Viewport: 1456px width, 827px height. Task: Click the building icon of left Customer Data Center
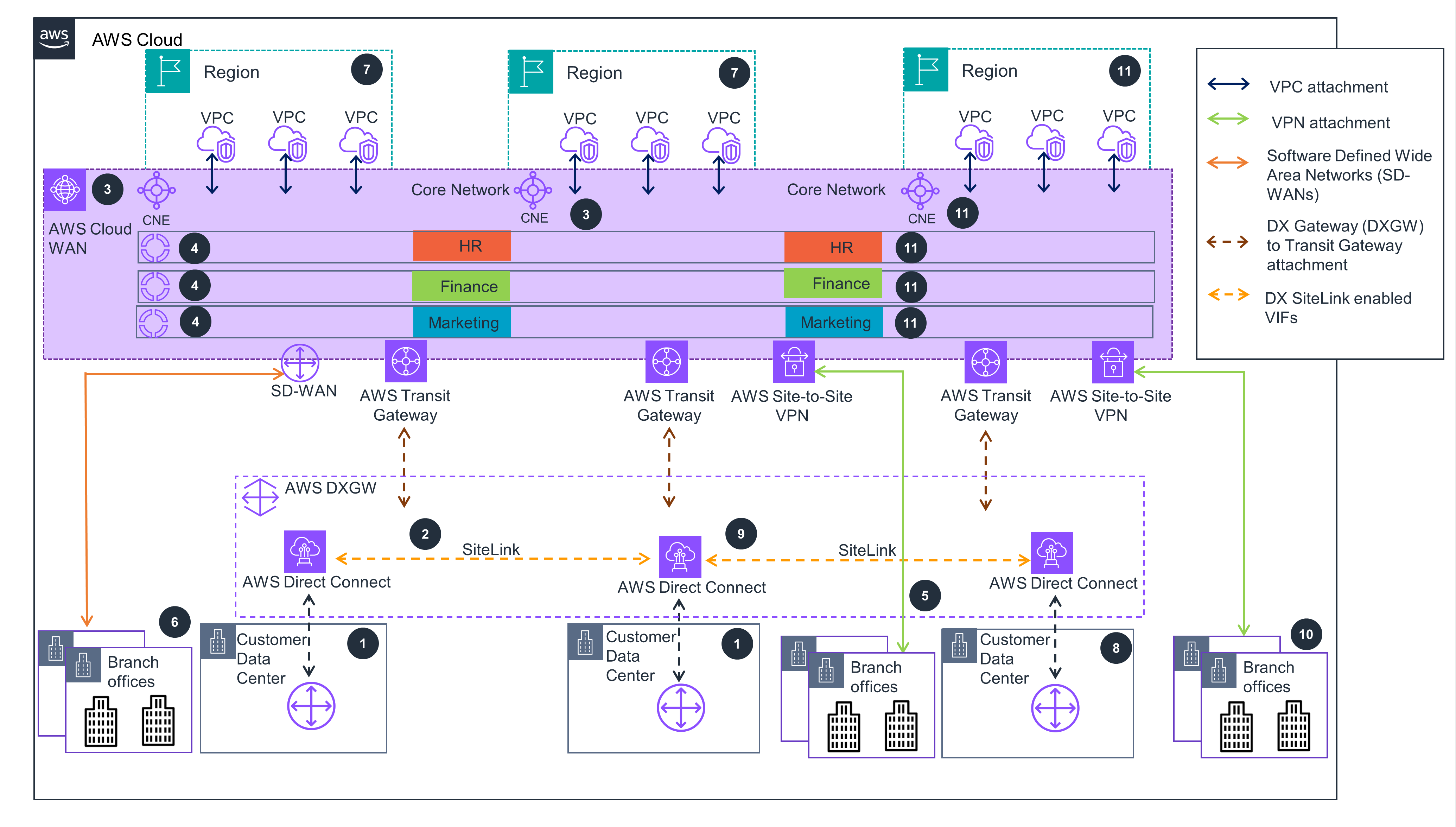218,641
